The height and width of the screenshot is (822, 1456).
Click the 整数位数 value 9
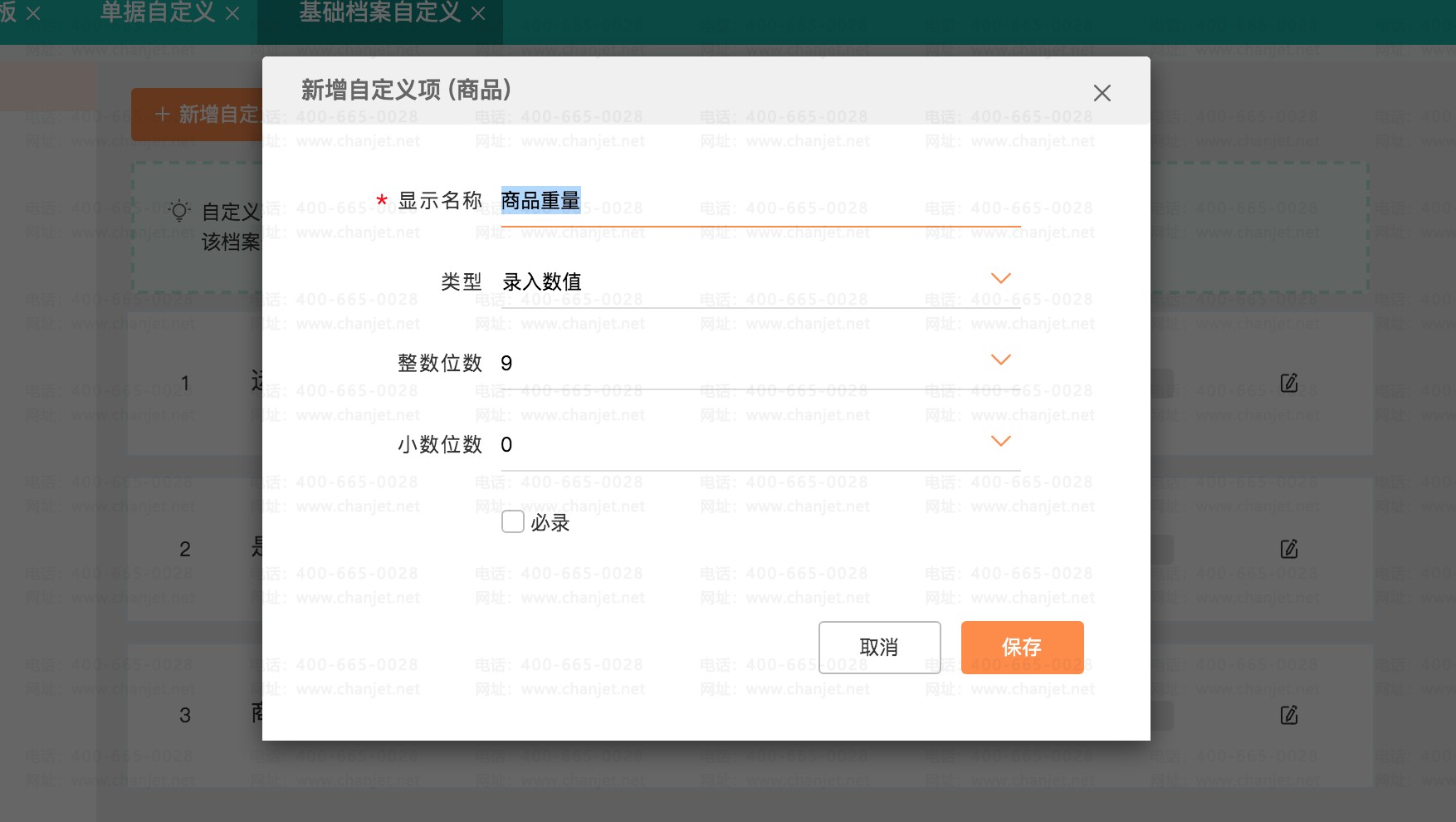(506, 364)
